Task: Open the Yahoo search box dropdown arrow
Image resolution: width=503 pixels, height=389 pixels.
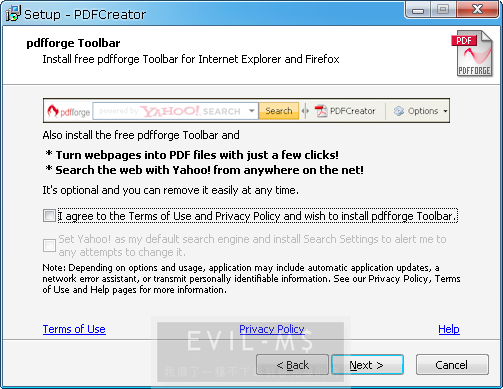Action: coord(252,111)
